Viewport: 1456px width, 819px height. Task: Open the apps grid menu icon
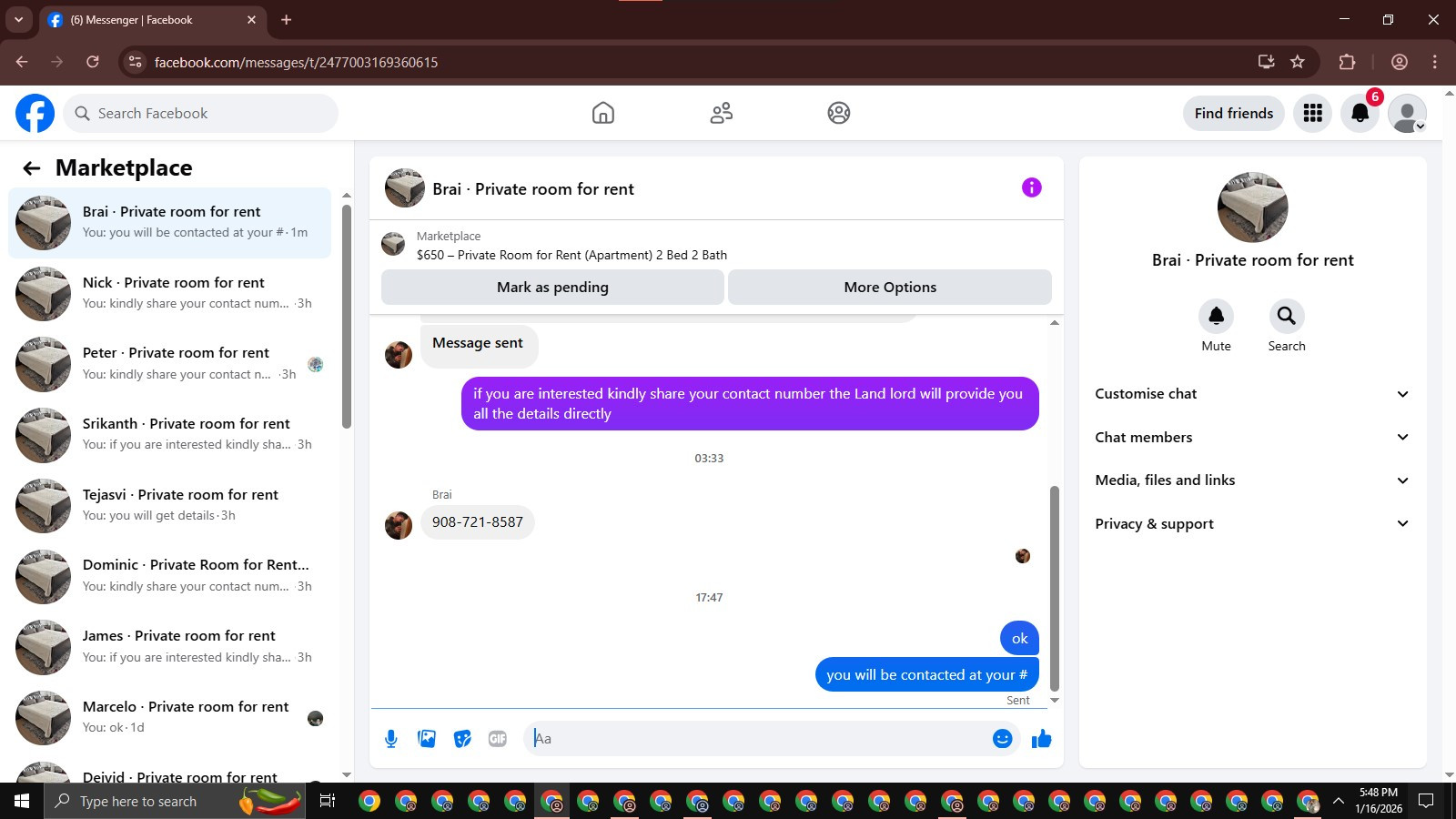pos(1312,113)
